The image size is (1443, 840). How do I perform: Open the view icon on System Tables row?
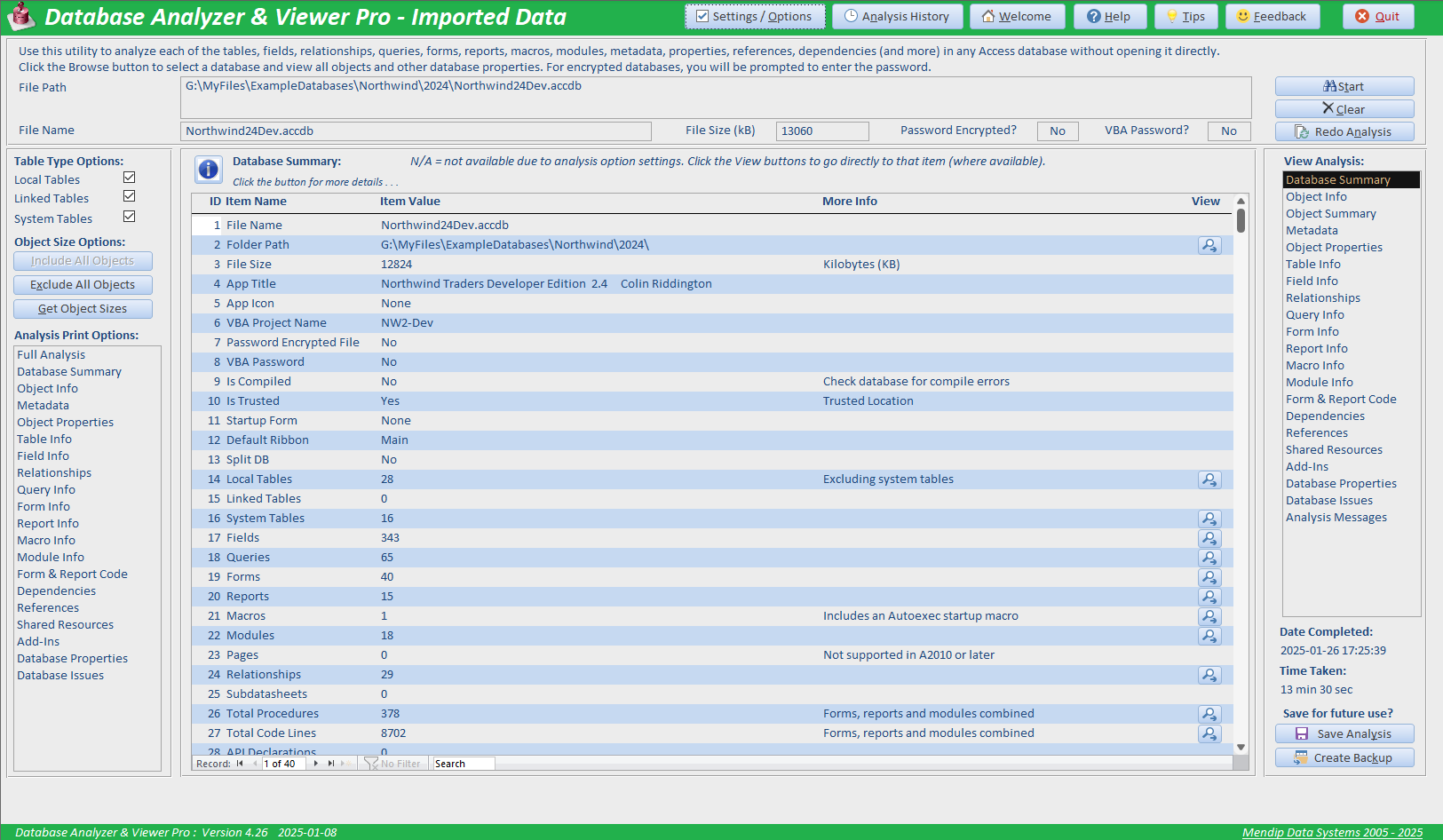1209,519
